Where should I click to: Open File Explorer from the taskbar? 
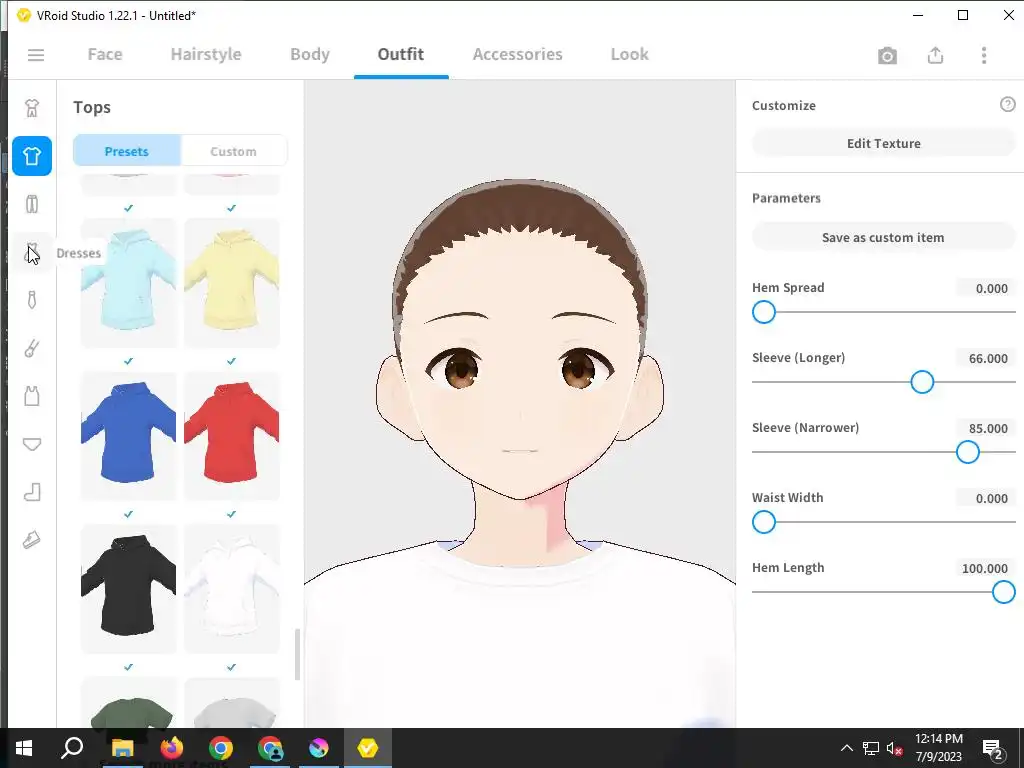(x=122, y=748)
